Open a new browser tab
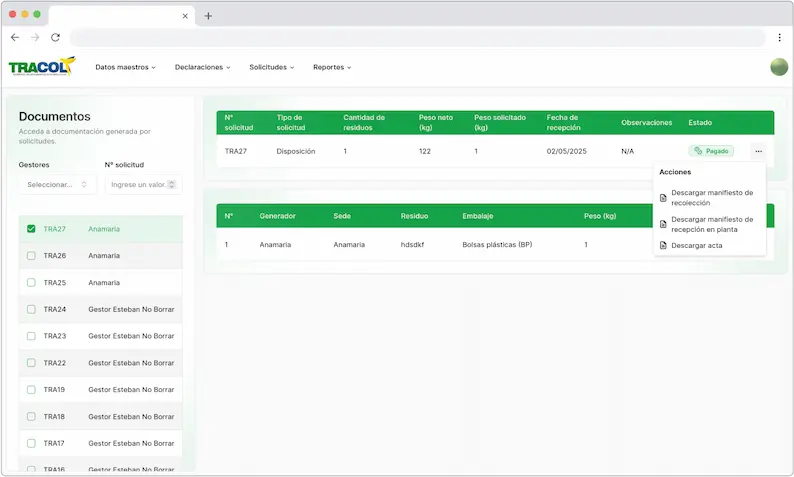The image size is (794, 477). [208, 16]
